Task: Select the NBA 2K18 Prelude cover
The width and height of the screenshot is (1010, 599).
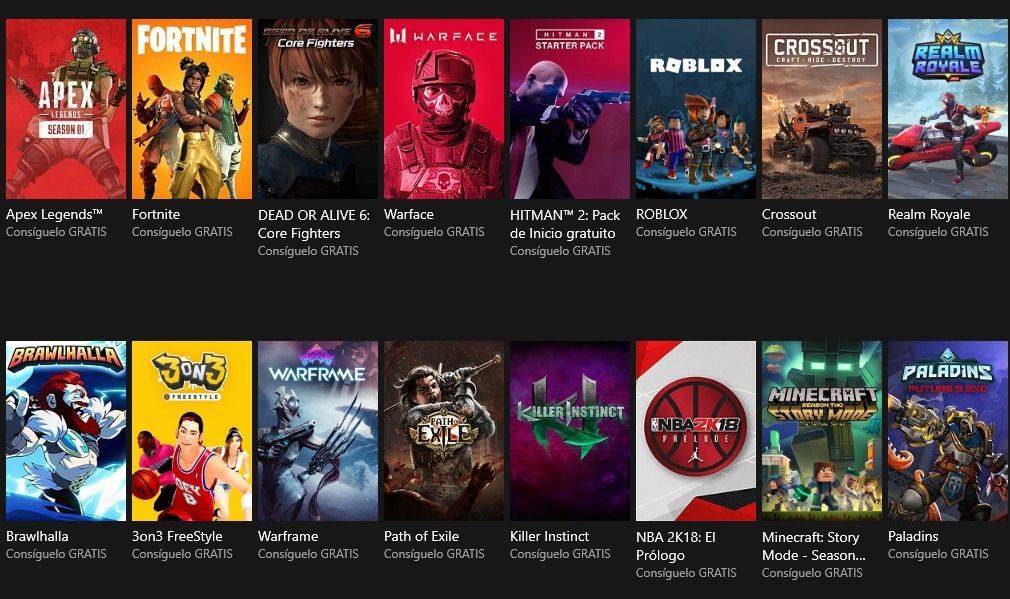Action: (x=696, y=431)
